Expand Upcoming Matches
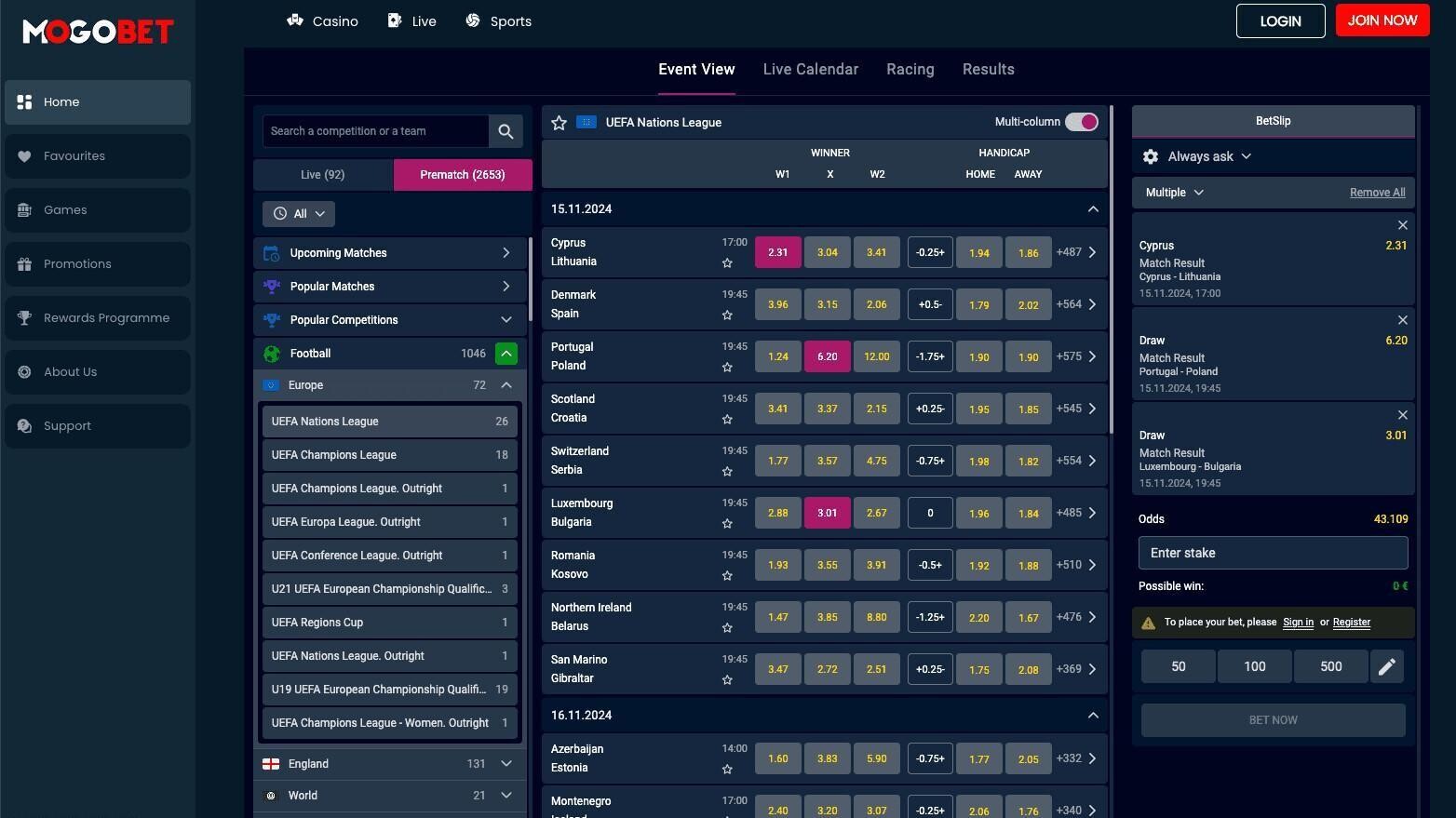Screen dimensions: 1456x818 (x=389, y=253)
